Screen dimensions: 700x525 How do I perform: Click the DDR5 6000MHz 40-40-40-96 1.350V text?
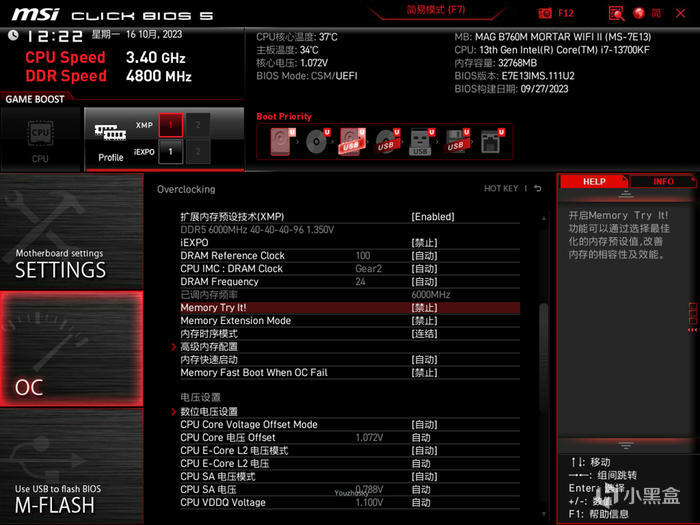tap(257, 230)
